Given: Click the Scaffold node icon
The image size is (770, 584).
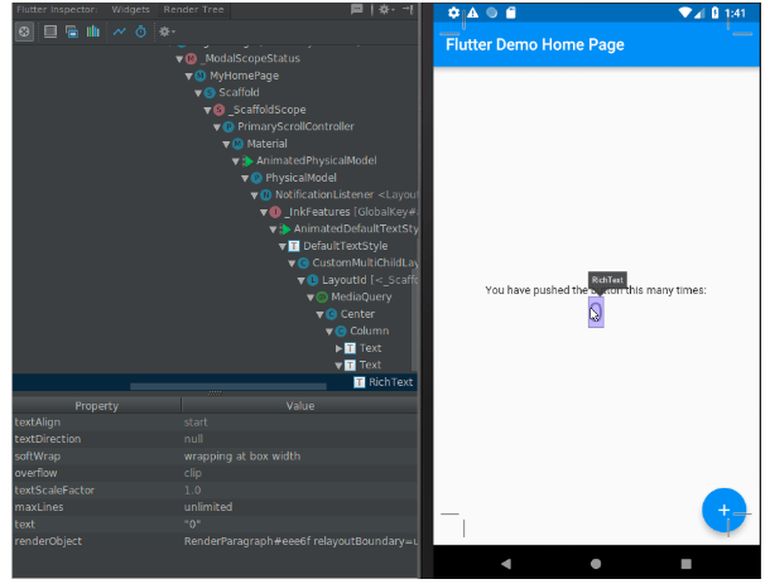Looking at the screenshot, I should [210, 93].
